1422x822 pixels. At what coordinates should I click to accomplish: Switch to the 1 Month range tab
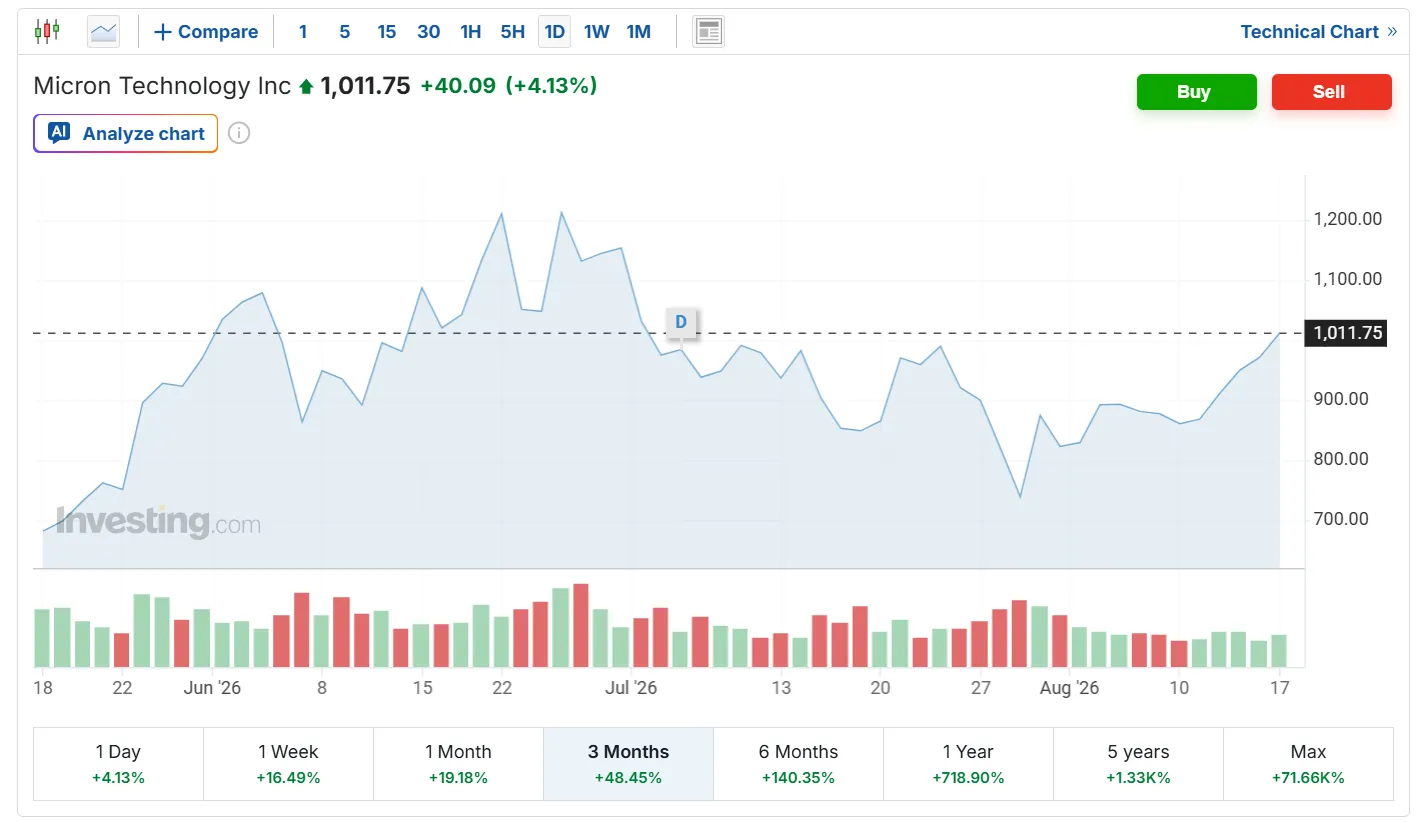[458, 764]
